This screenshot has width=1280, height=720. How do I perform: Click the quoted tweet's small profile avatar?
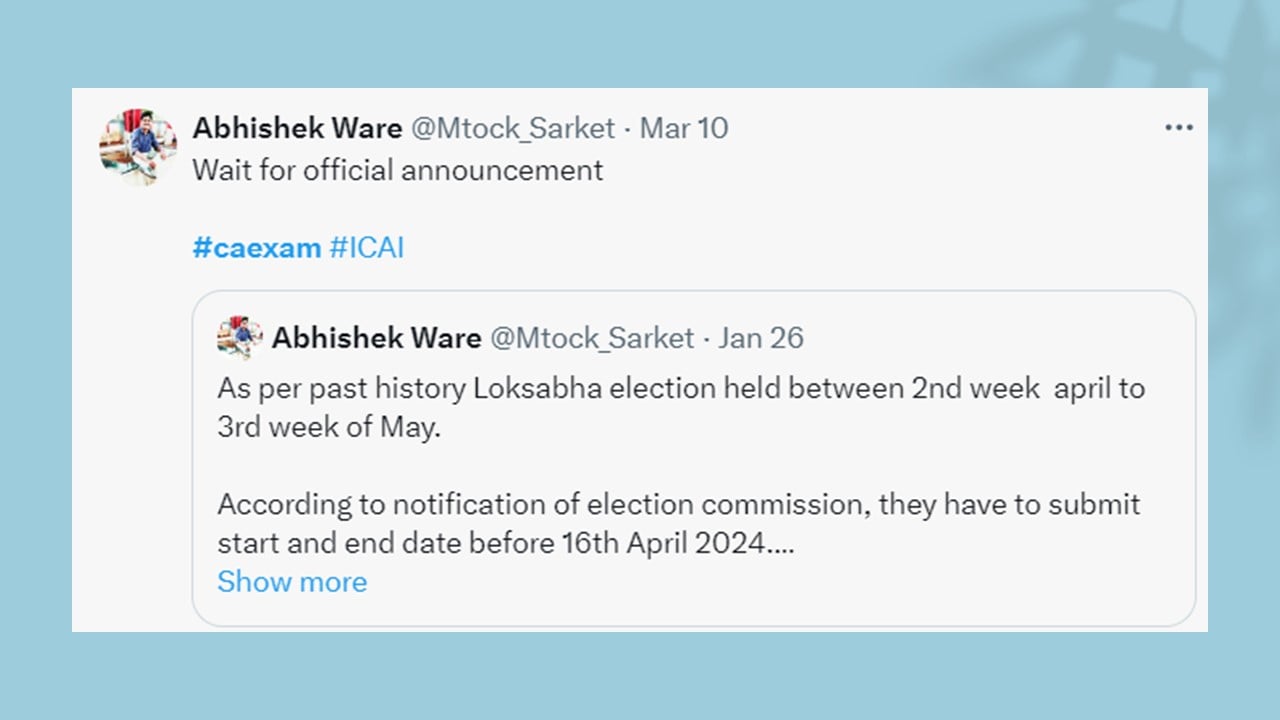tap(240, 338)
